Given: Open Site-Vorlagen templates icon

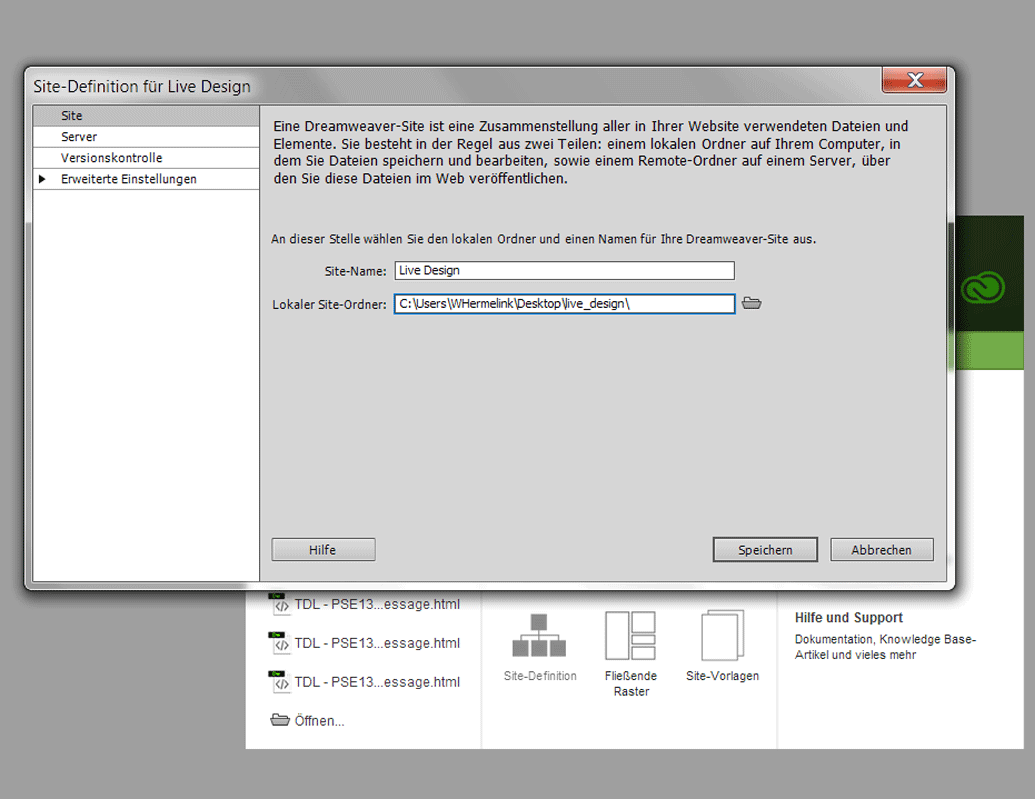Looking at the screenshot, I should pos(722,635).
